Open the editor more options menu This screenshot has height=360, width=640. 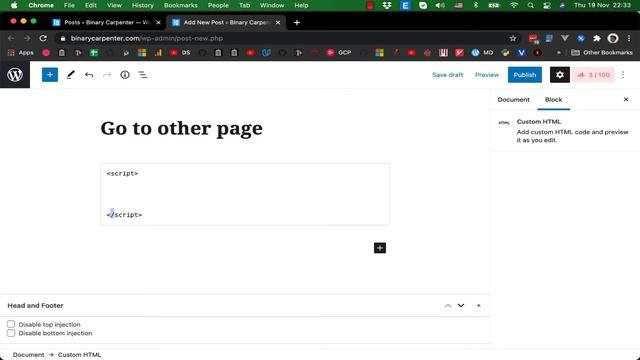point(623,75)
